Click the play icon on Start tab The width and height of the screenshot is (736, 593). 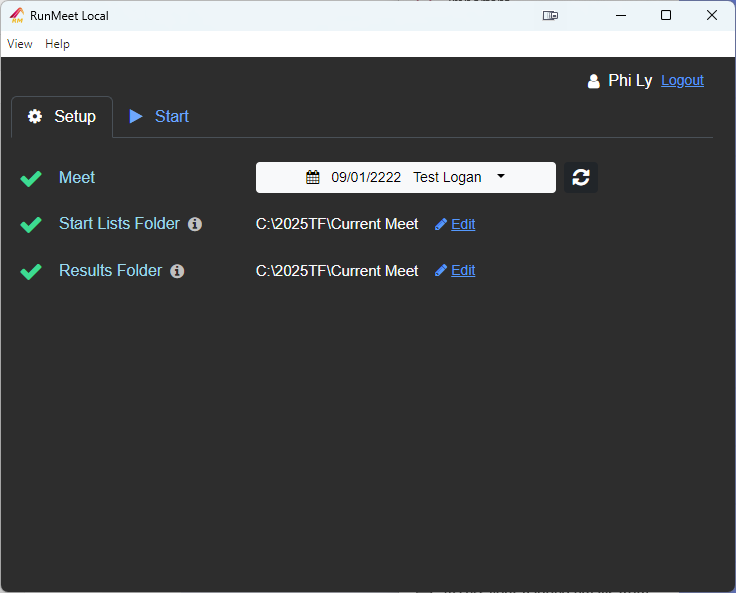[x=136, y=116]
